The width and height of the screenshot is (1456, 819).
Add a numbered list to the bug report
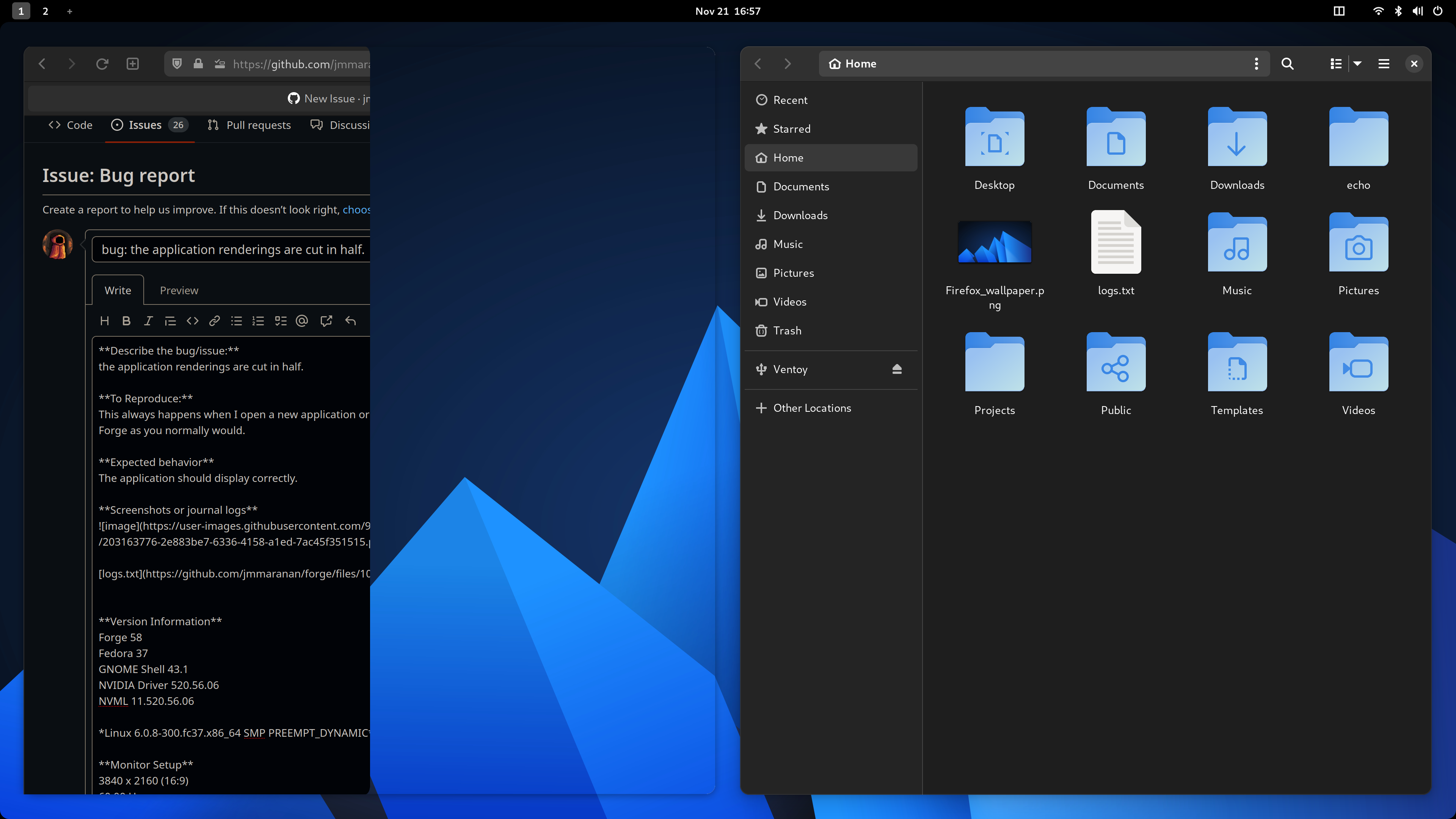pos(258,320)
